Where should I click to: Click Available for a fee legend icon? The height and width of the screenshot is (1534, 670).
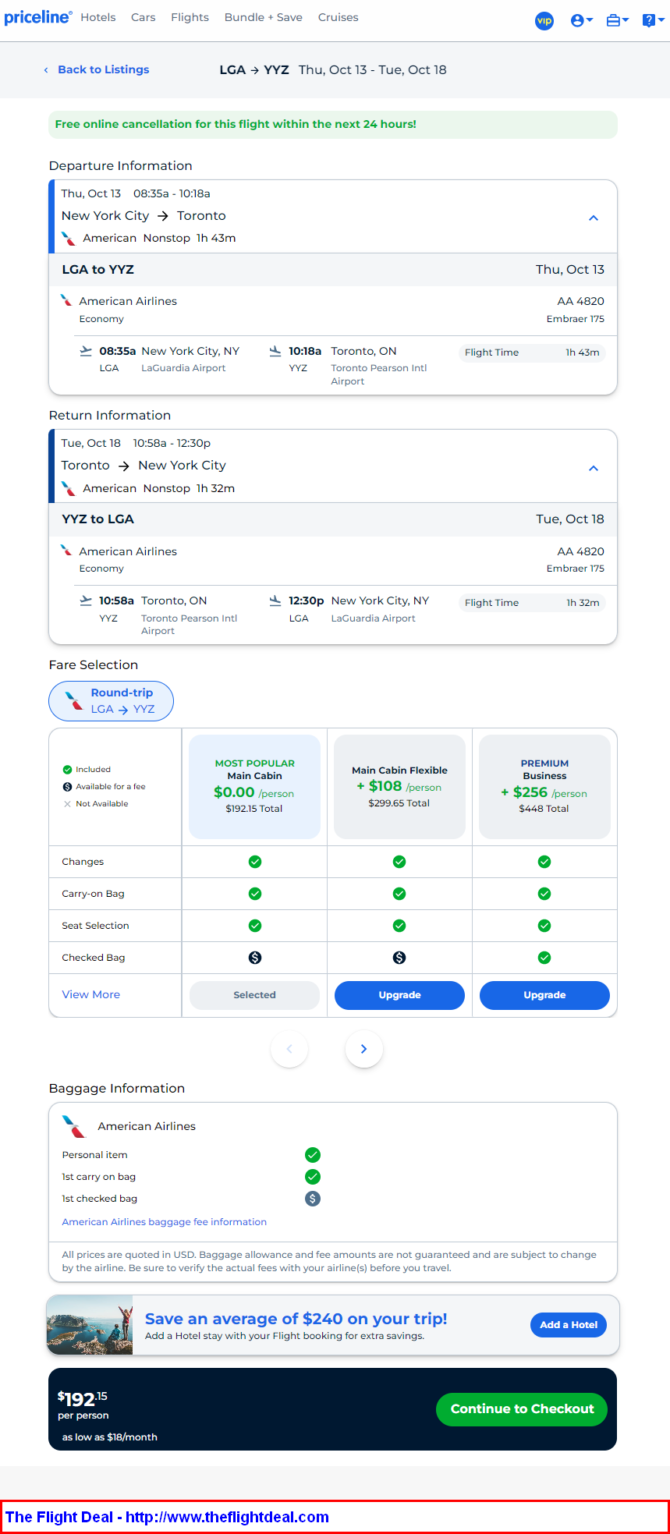(x=67, y=787)
